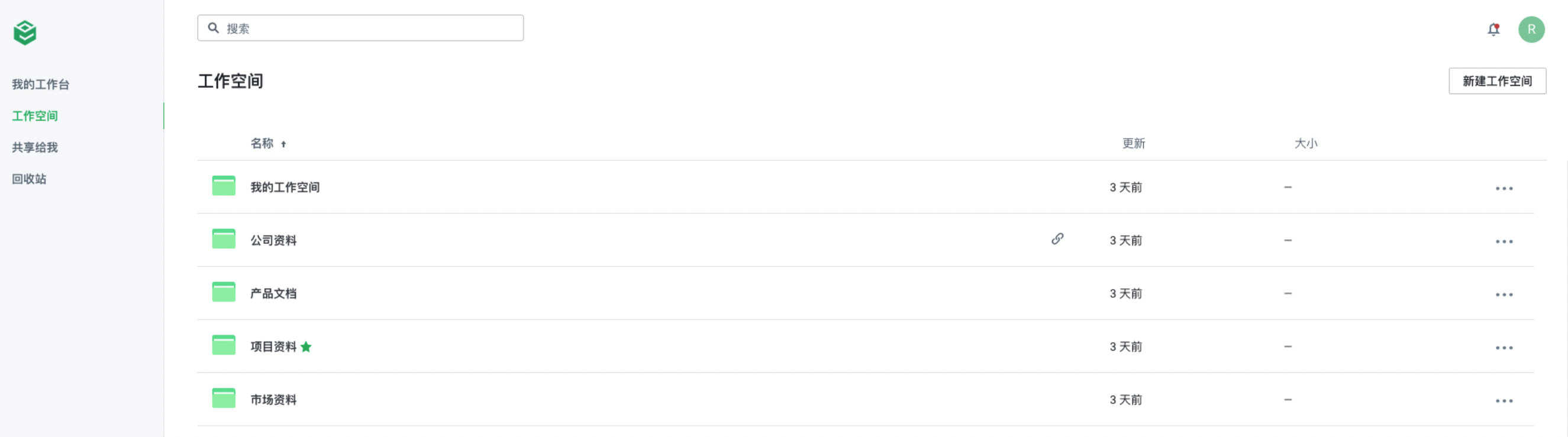Click into the 搜索 input field

360,28
